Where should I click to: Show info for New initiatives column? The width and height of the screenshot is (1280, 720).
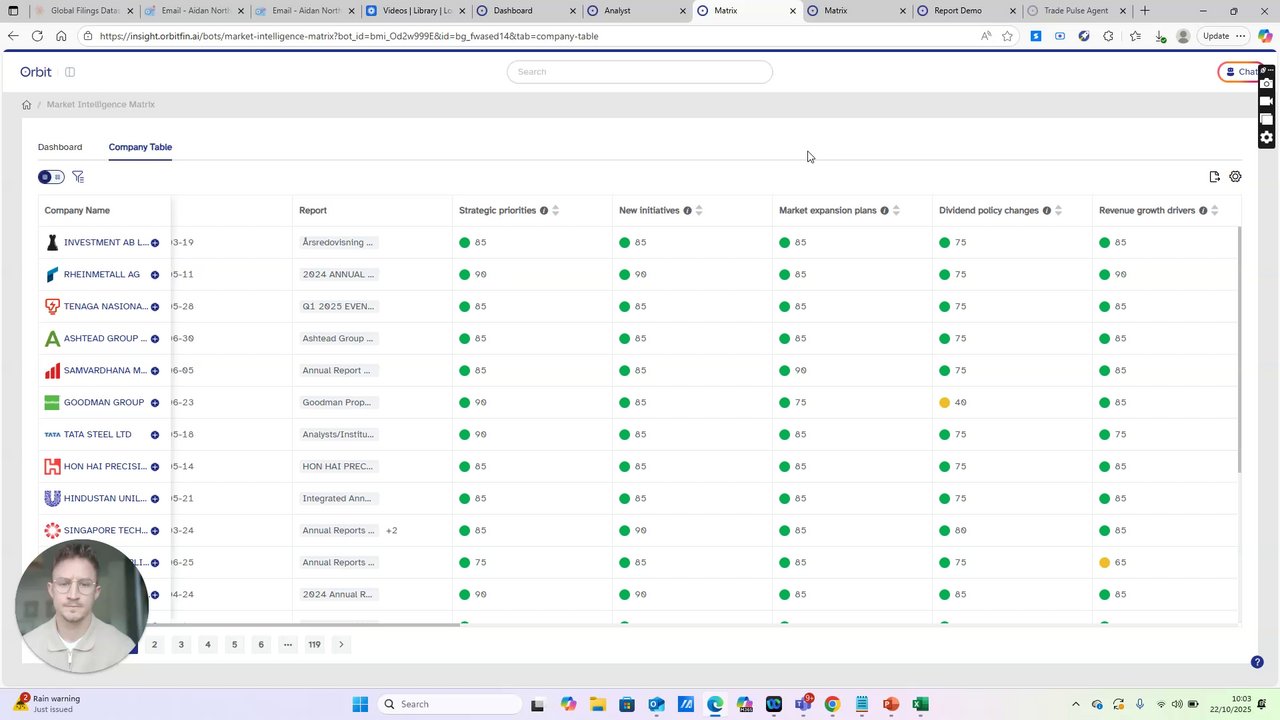687,211
